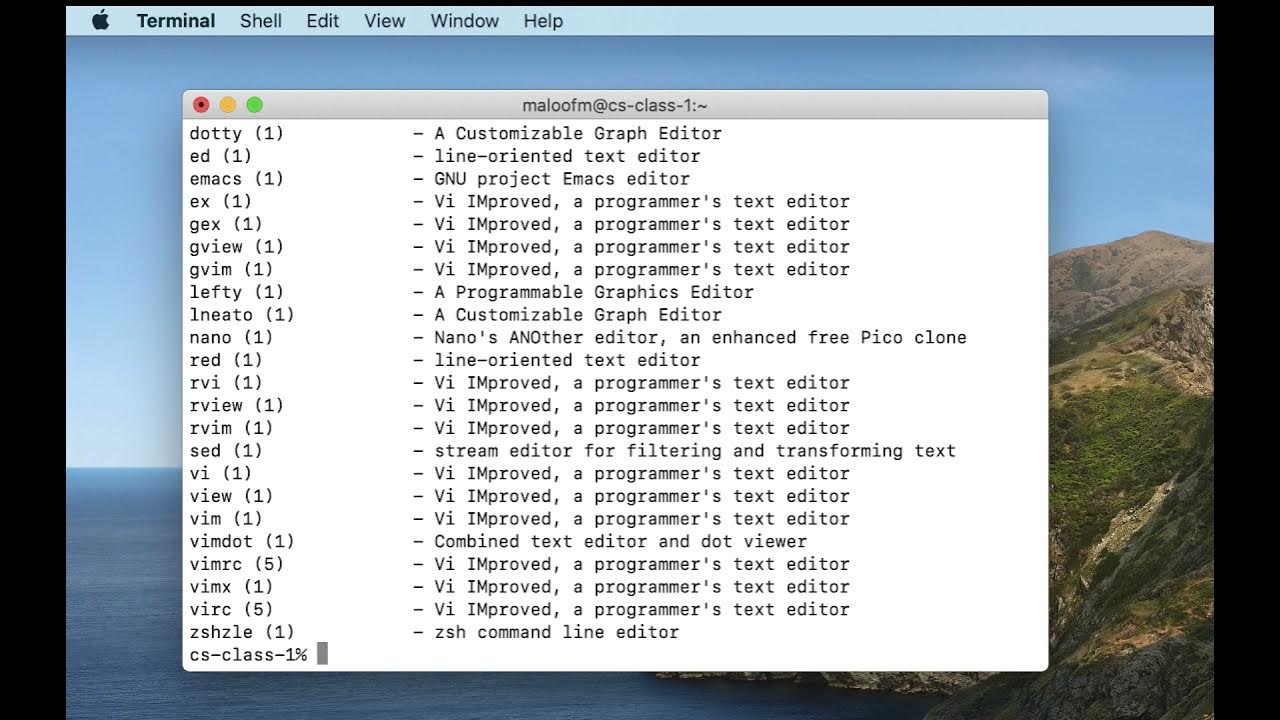This screenshot has width=1280, height=720.
Task: Click 'A Customizable Graph Editor' on lneato row
Action: tap(578, 315)
